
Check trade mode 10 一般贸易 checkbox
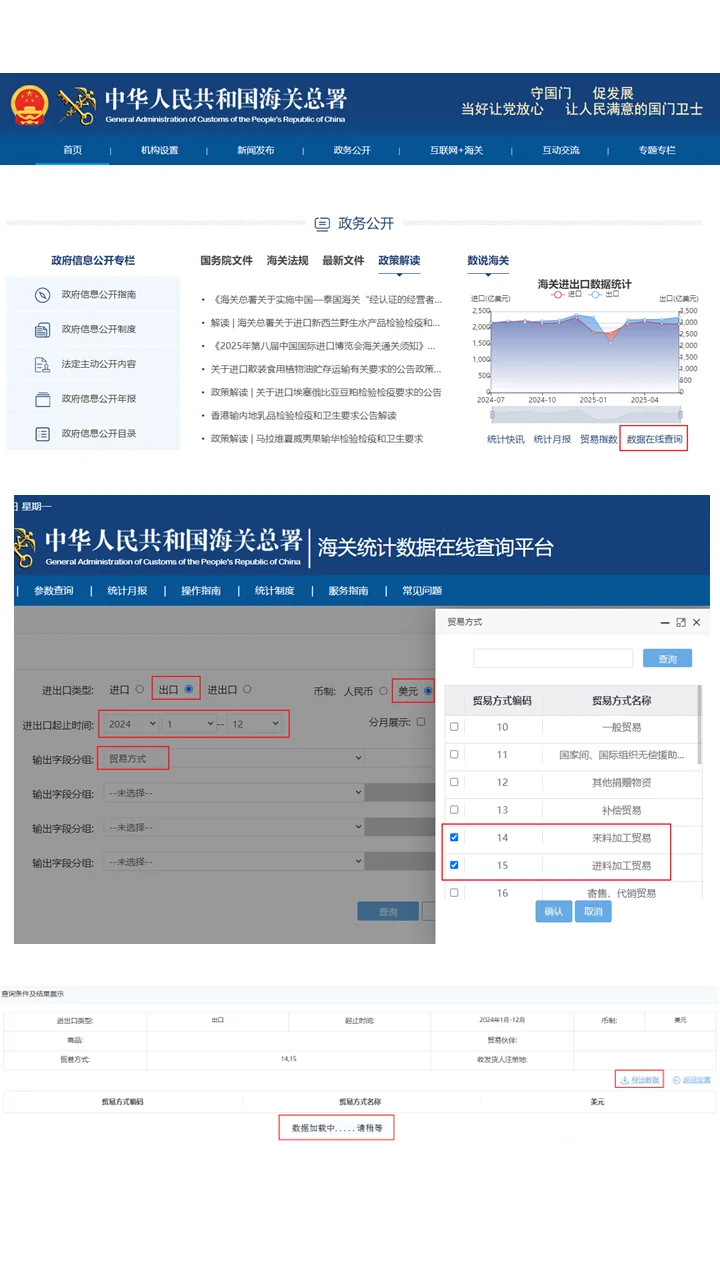click(x=454, y=727)
